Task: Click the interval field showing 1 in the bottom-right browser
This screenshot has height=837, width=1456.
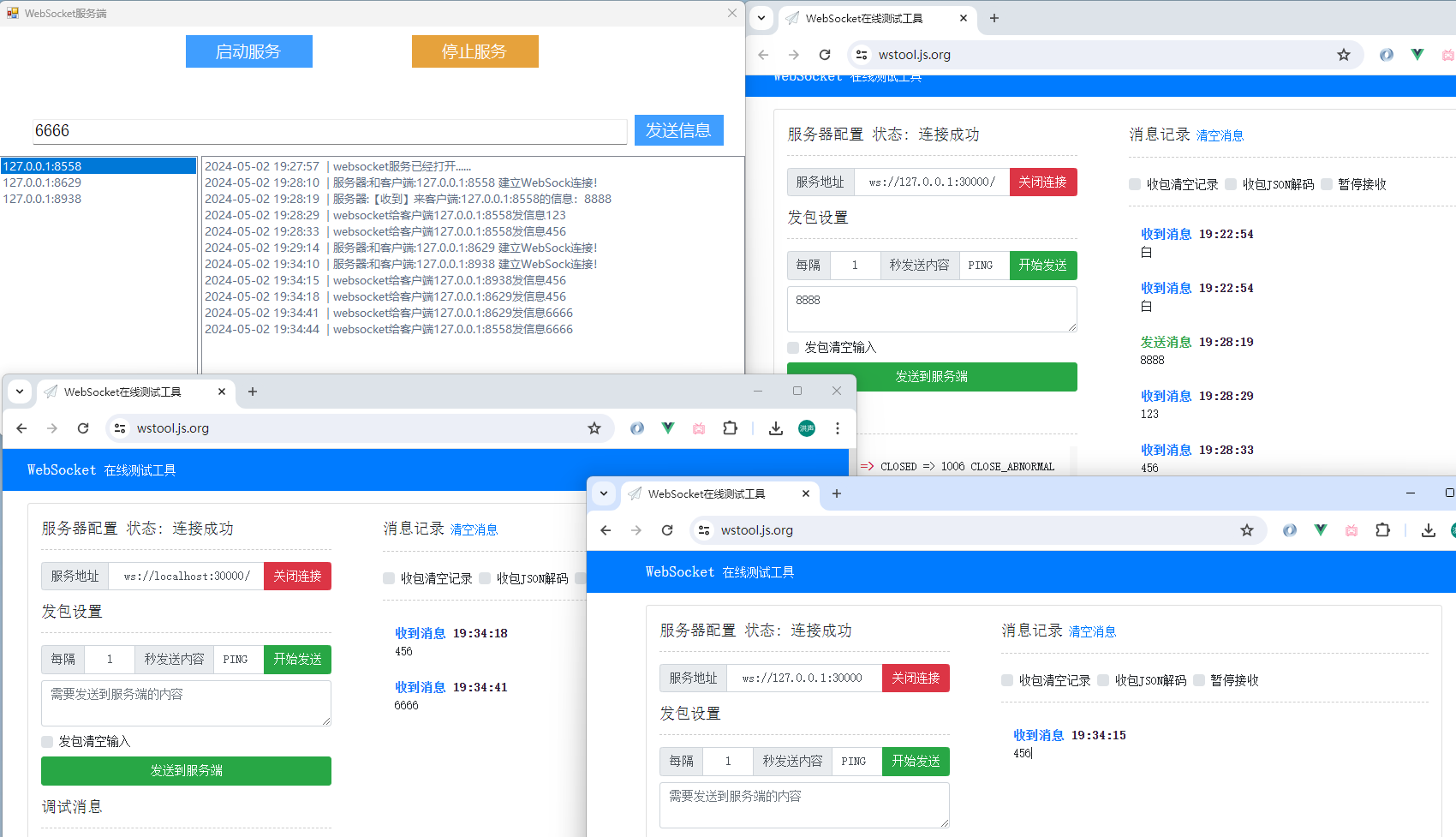Action: click(728, 761)
